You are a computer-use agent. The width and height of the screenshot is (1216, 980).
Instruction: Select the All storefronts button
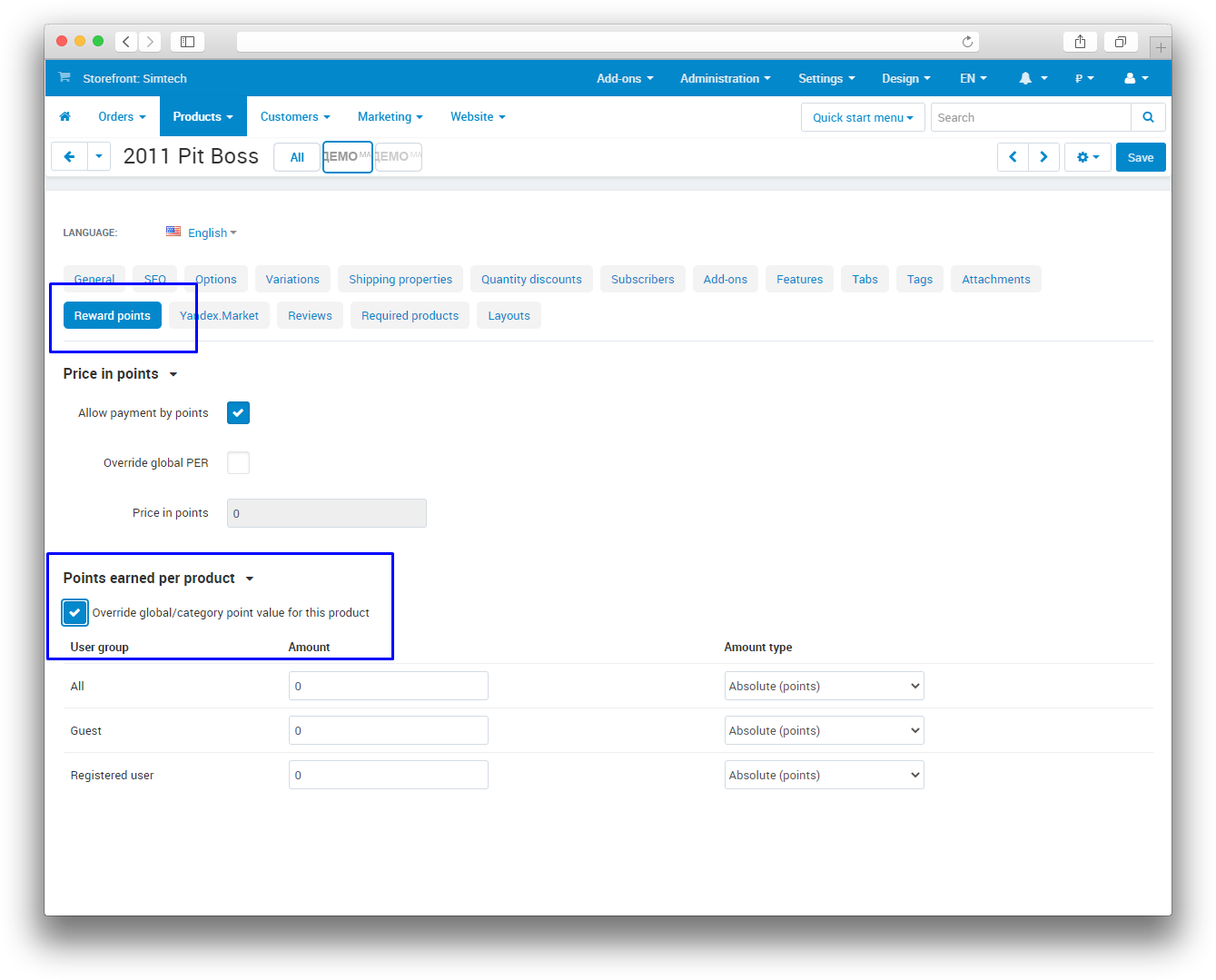pos(297,157)
